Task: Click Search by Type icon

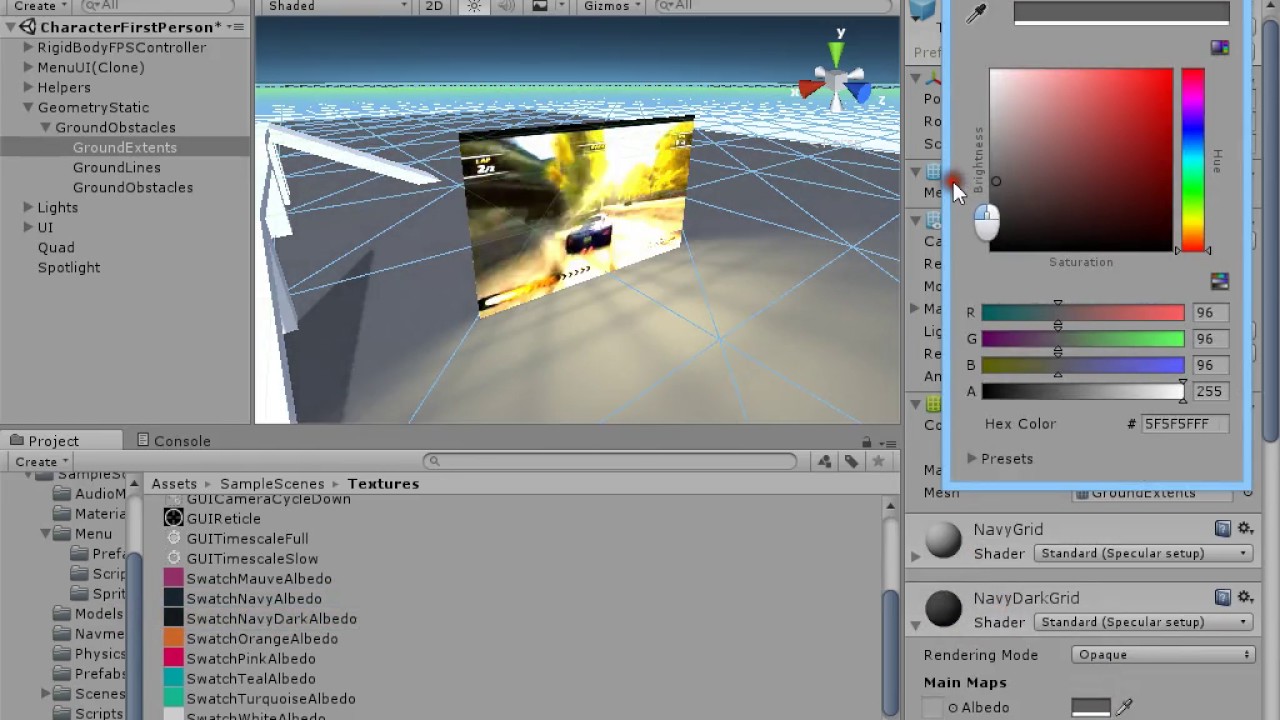Action: (x=825, y=461)
